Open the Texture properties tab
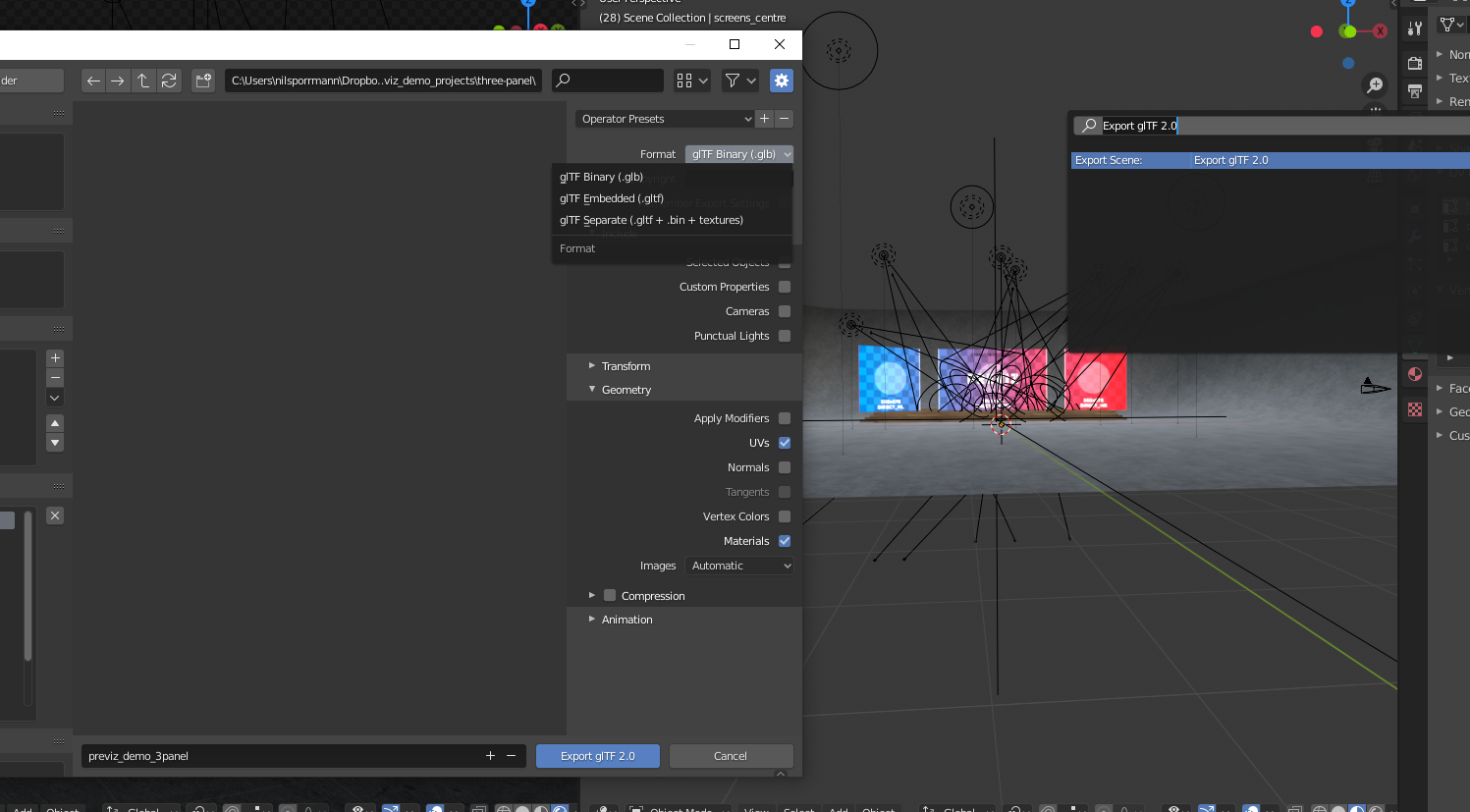 (1415, 409)
